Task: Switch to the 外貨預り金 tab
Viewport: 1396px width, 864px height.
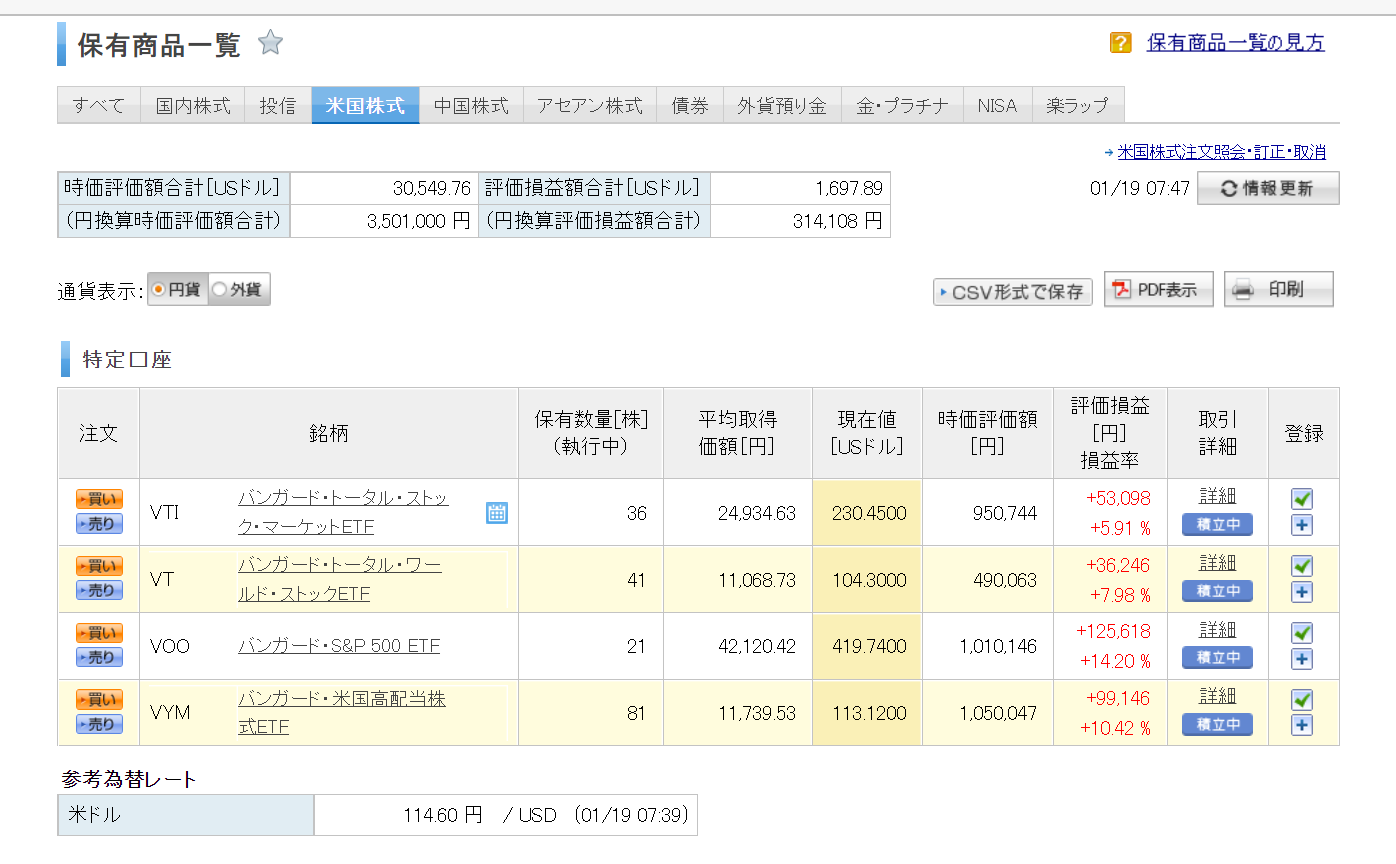Action: (x=782, y=106)
